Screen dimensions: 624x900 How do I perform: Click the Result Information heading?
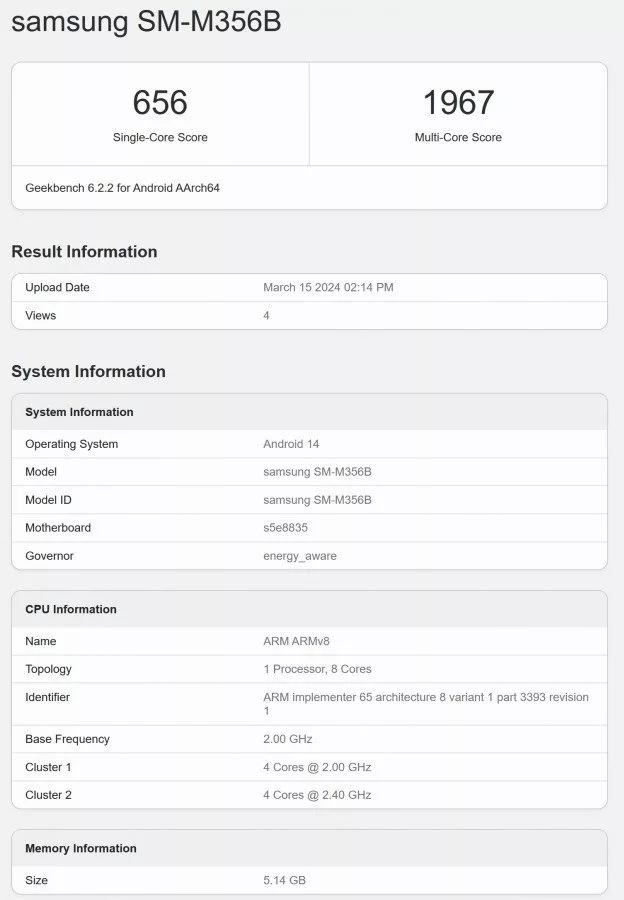tap(84, 252)
